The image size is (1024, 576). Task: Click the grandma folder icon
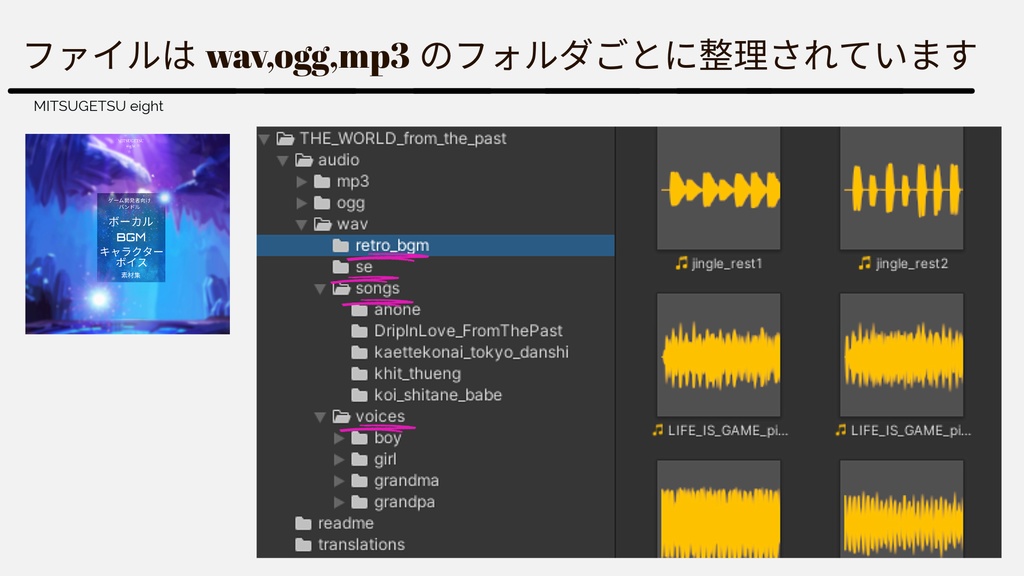coord(359,480)
